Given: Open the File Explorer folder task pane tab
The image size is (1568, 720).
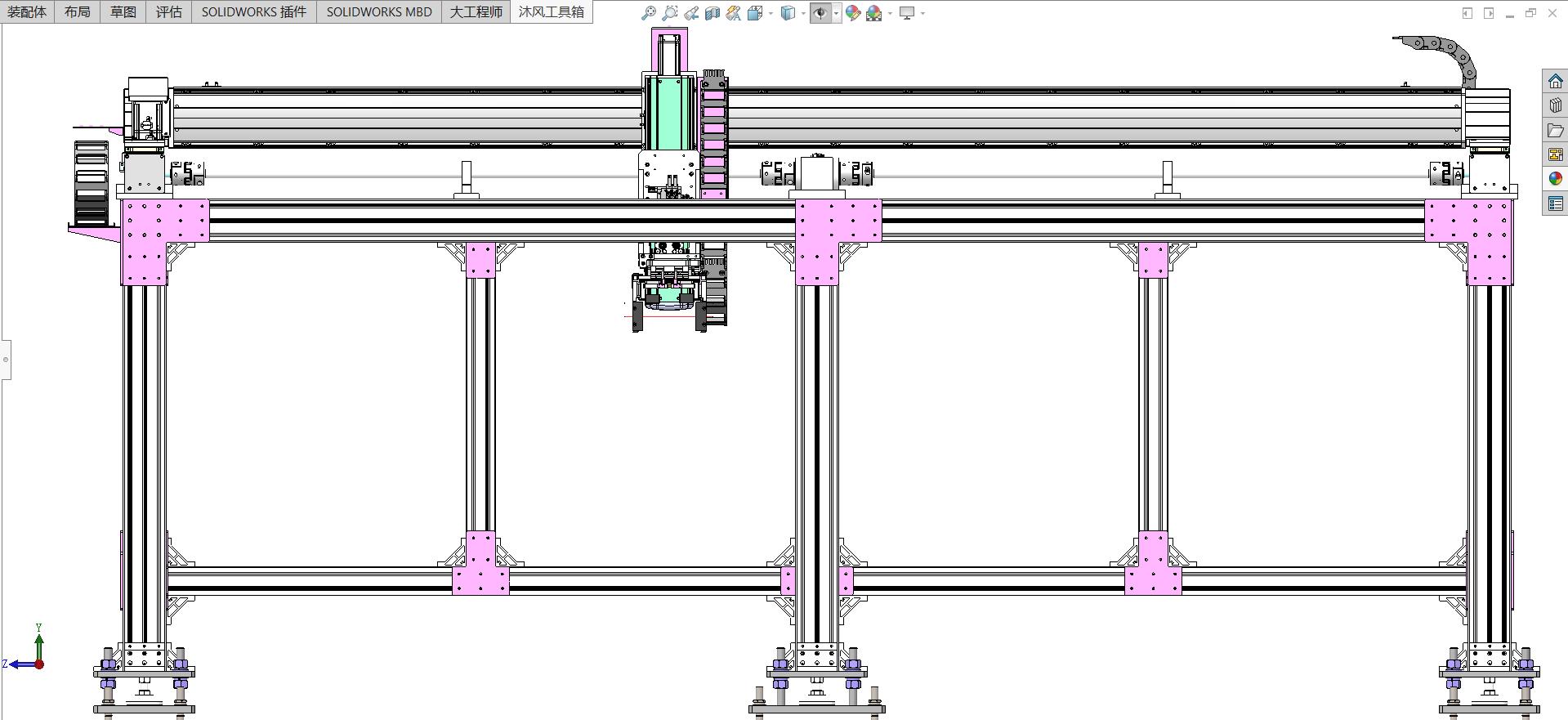Looking at the screenshot, I should pos(1555,130).
